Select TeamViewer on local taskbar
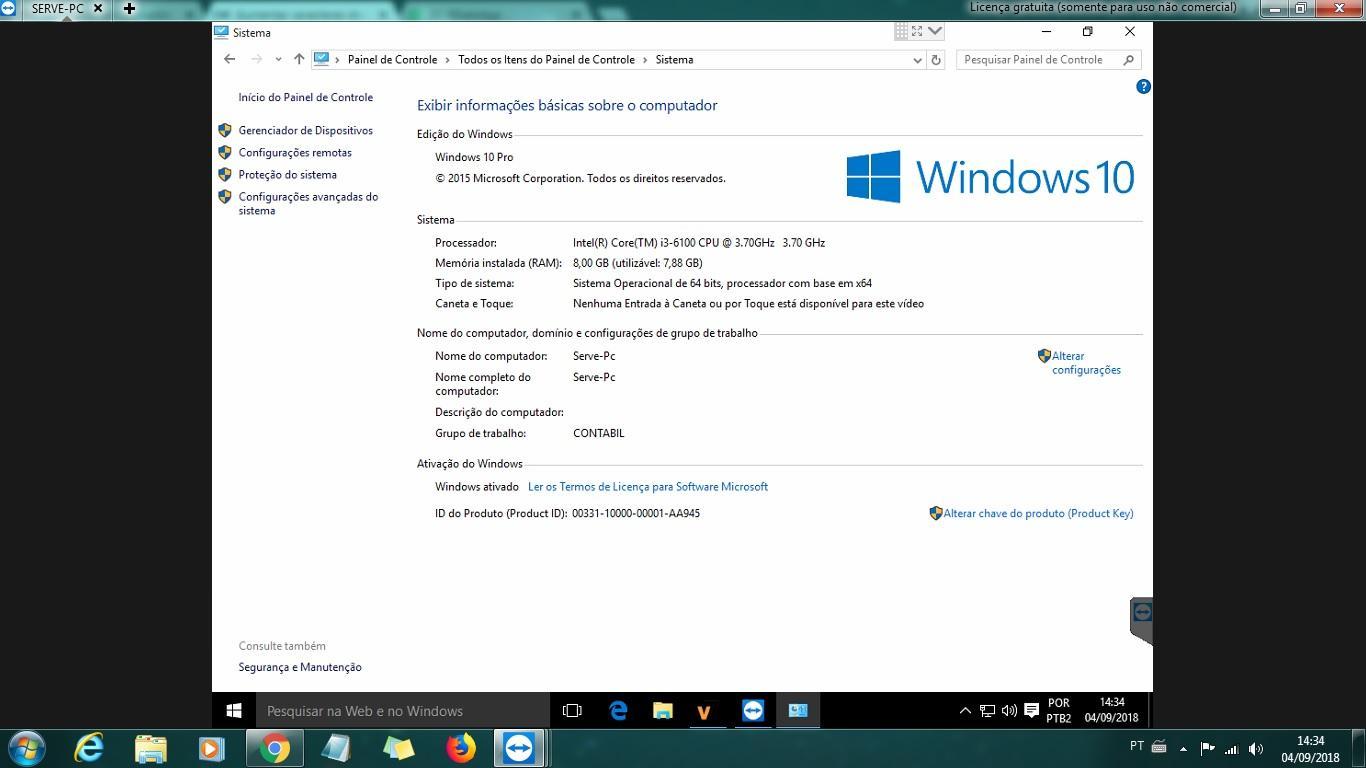 pos(518,748)
